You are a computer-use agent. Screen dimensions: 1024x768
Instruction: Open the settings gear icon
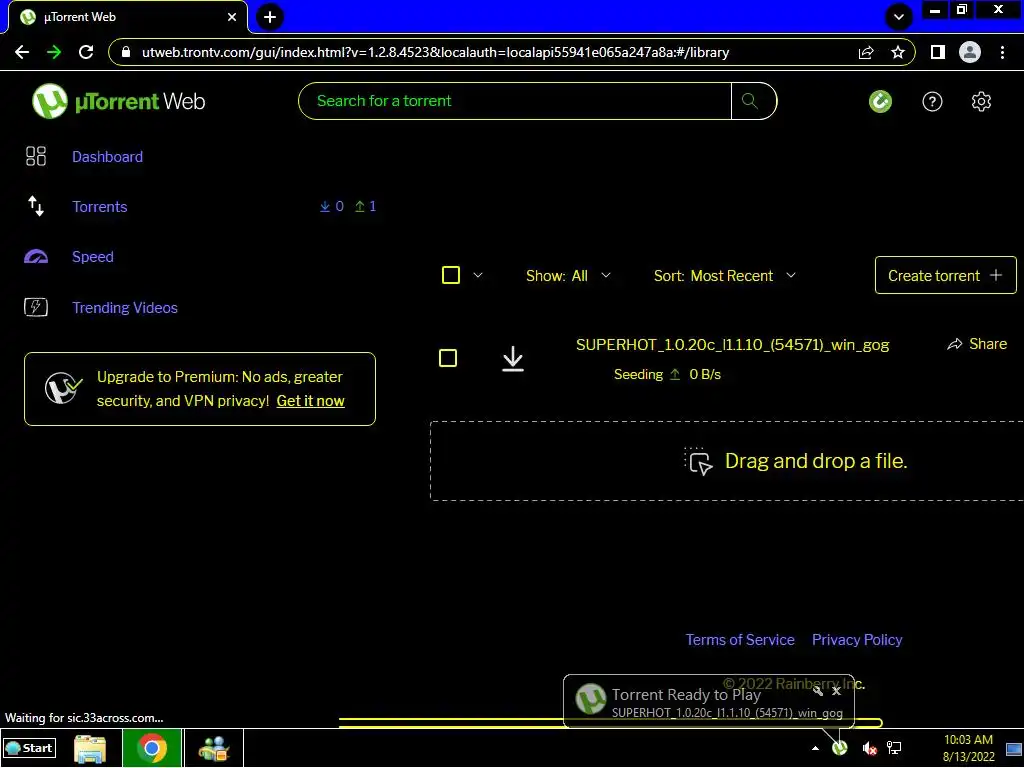tap(981, 101)
